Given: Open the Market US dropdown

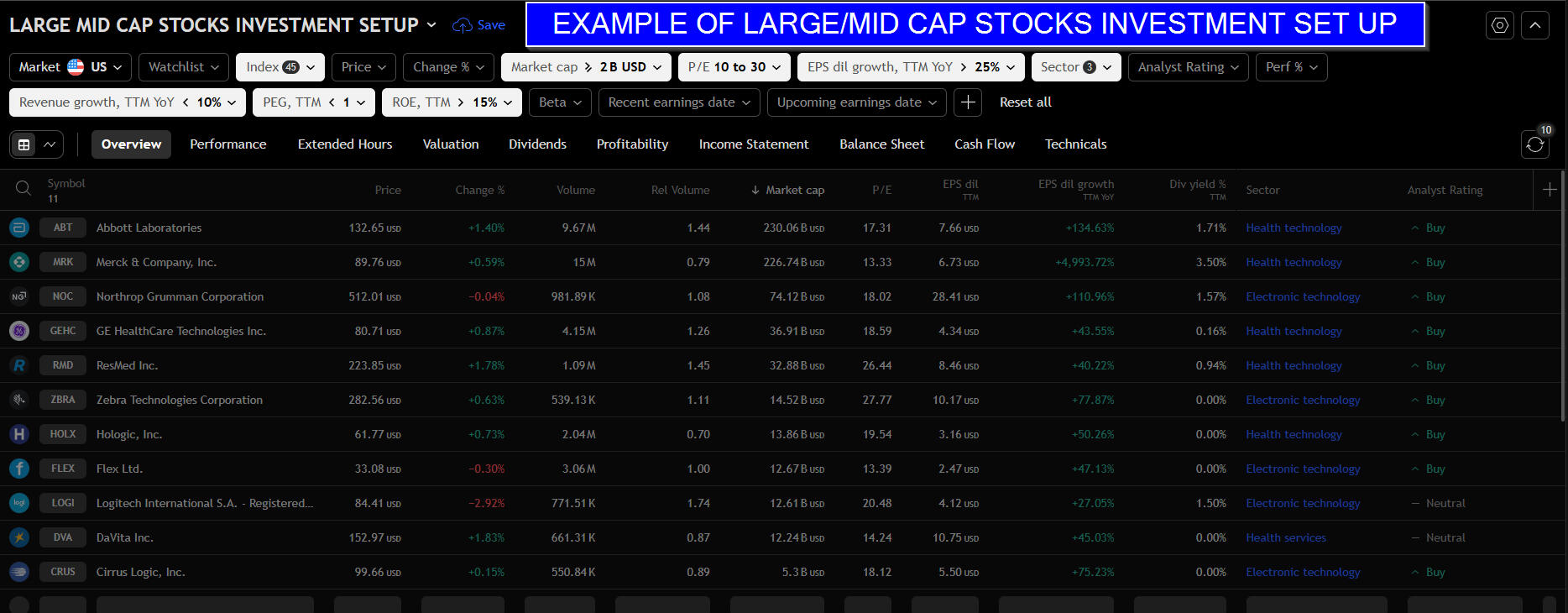Looking at the screenshot, I should [x=71, y=67].
